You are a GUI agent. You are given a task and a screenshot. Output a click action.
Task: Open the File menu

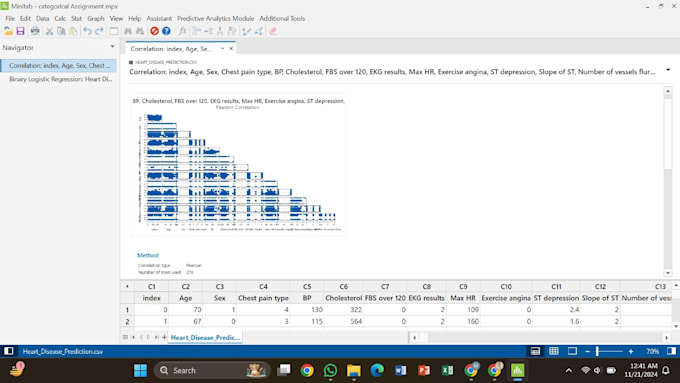coord(10,18)
